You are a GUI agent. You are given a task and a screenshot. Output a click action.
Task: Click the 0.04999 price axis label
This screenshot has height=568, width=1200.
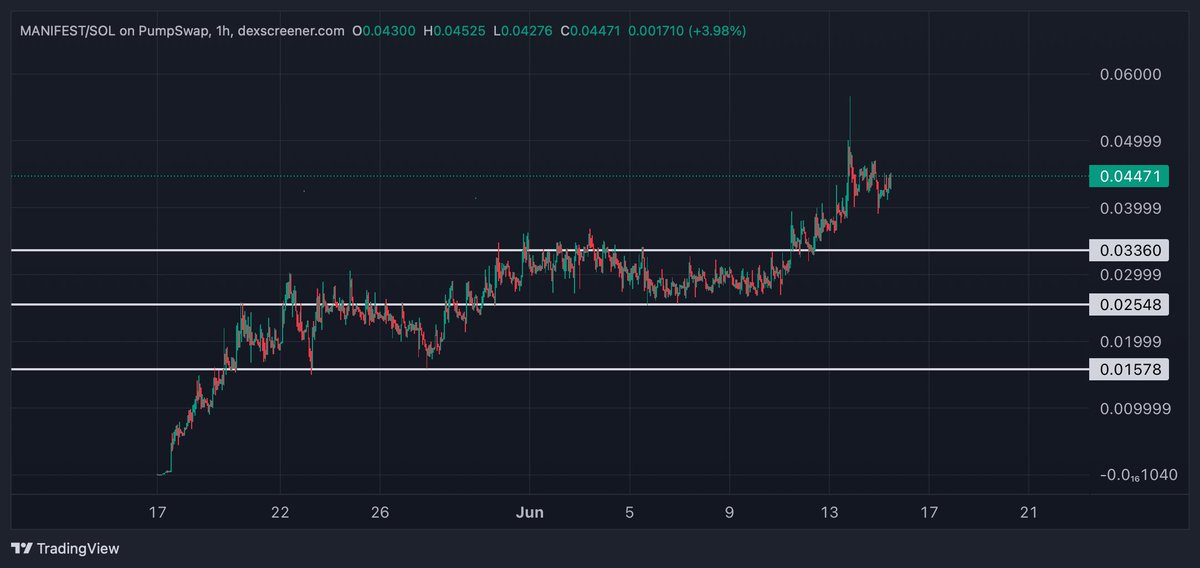(x=1130, y=141)
